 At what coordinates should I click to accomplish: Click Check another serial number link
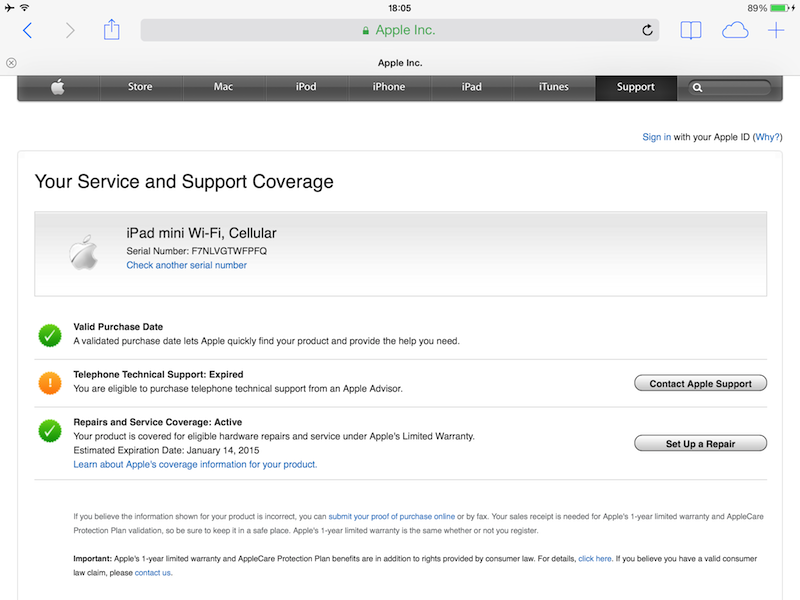[187, 265]
